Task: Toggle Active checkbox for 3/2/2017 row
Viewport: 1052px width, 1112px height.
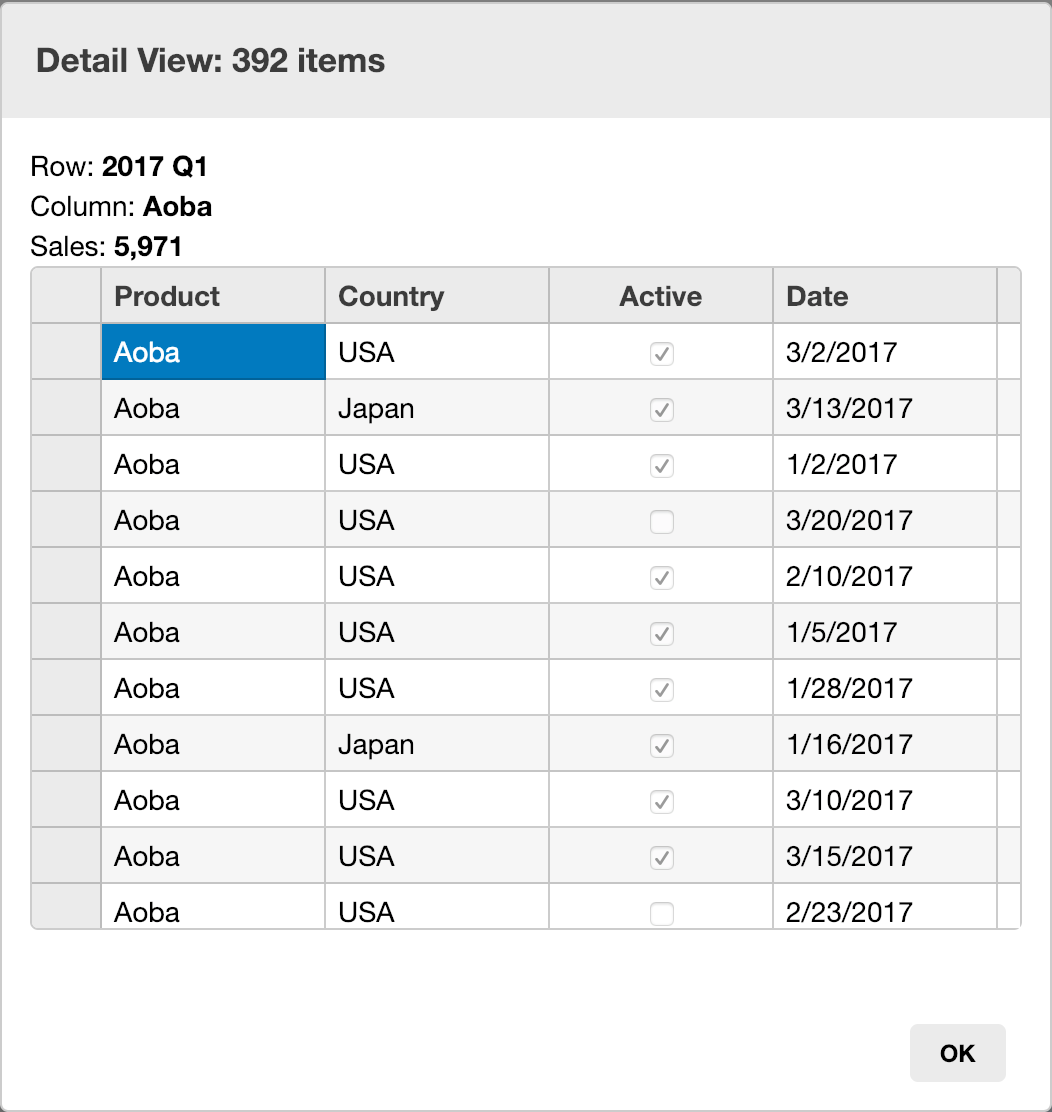Action: [x=661, y=353]
